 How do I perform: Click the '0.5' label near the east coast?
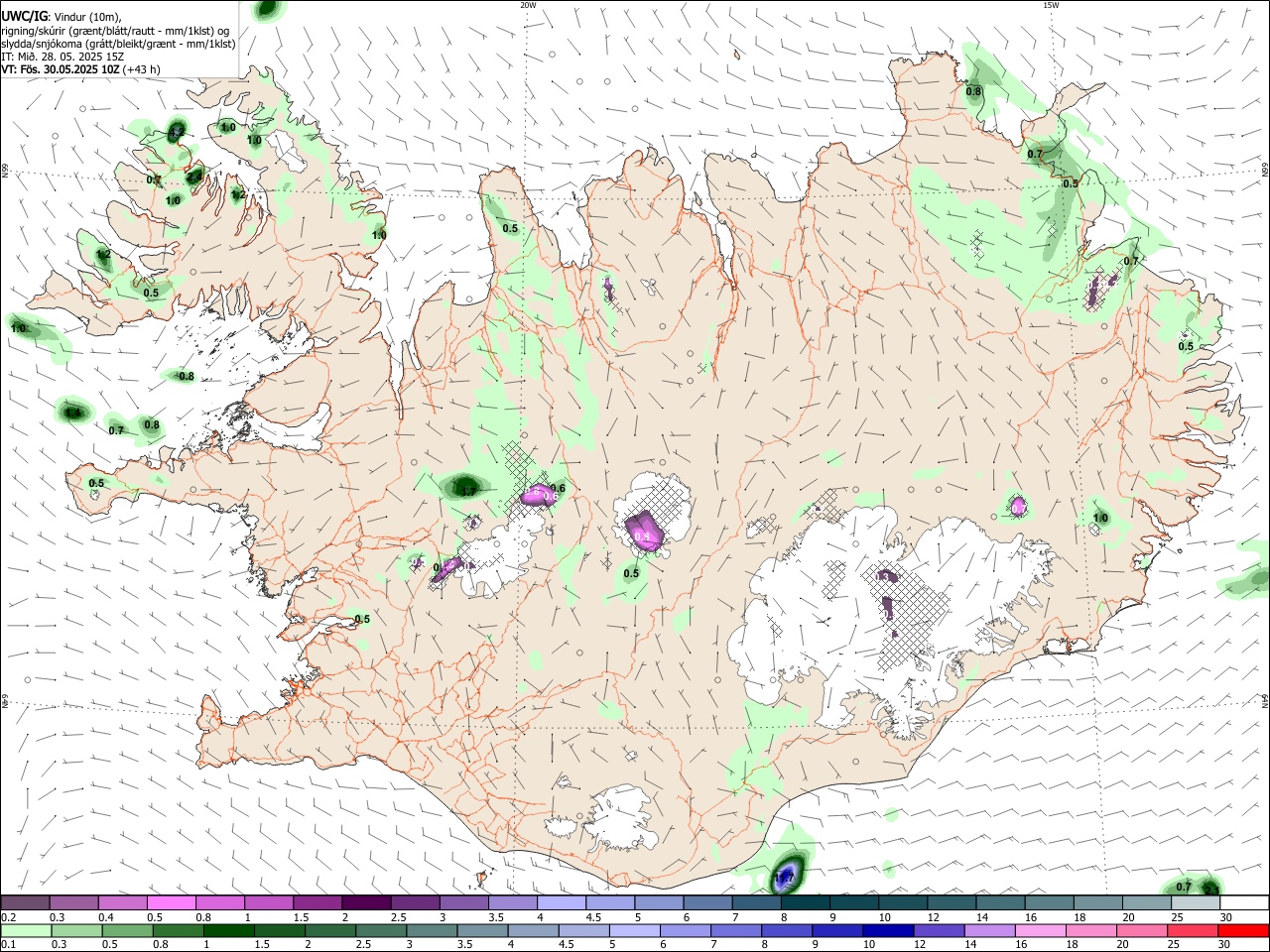[1186, 346]
